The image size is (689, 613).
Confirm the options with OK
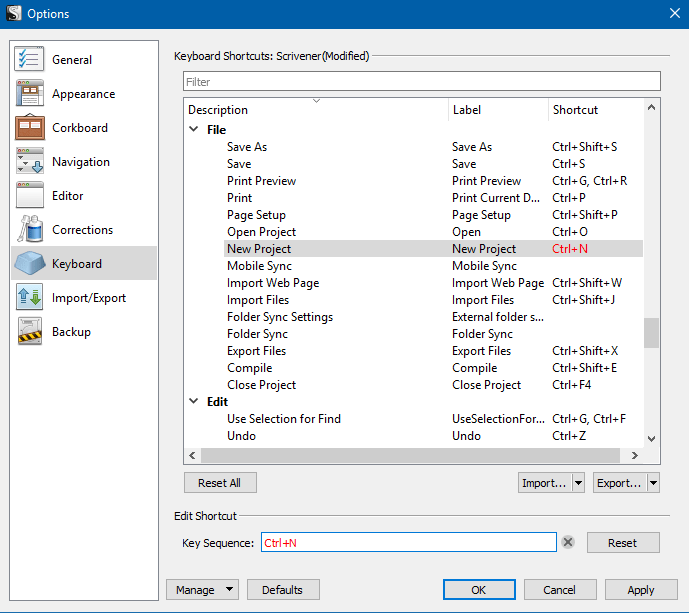(x=479, y=589)
